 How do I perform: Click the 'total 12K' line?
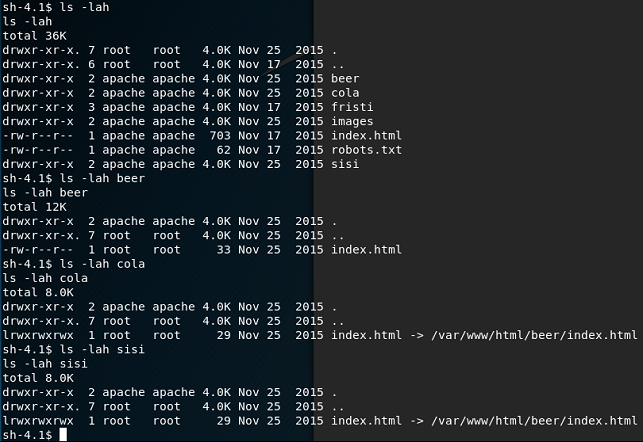(34, 206)
